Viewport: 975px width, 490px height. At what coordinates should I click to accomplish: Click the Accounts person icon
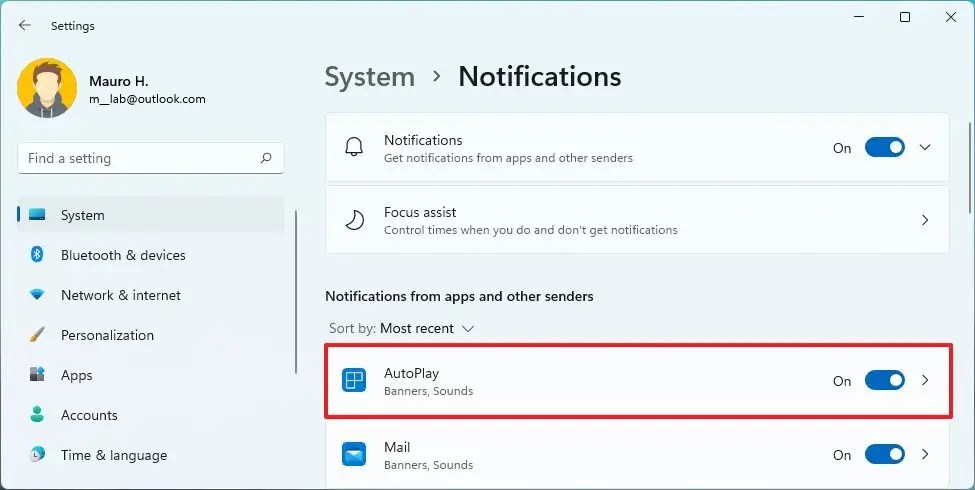pos(37,415)
